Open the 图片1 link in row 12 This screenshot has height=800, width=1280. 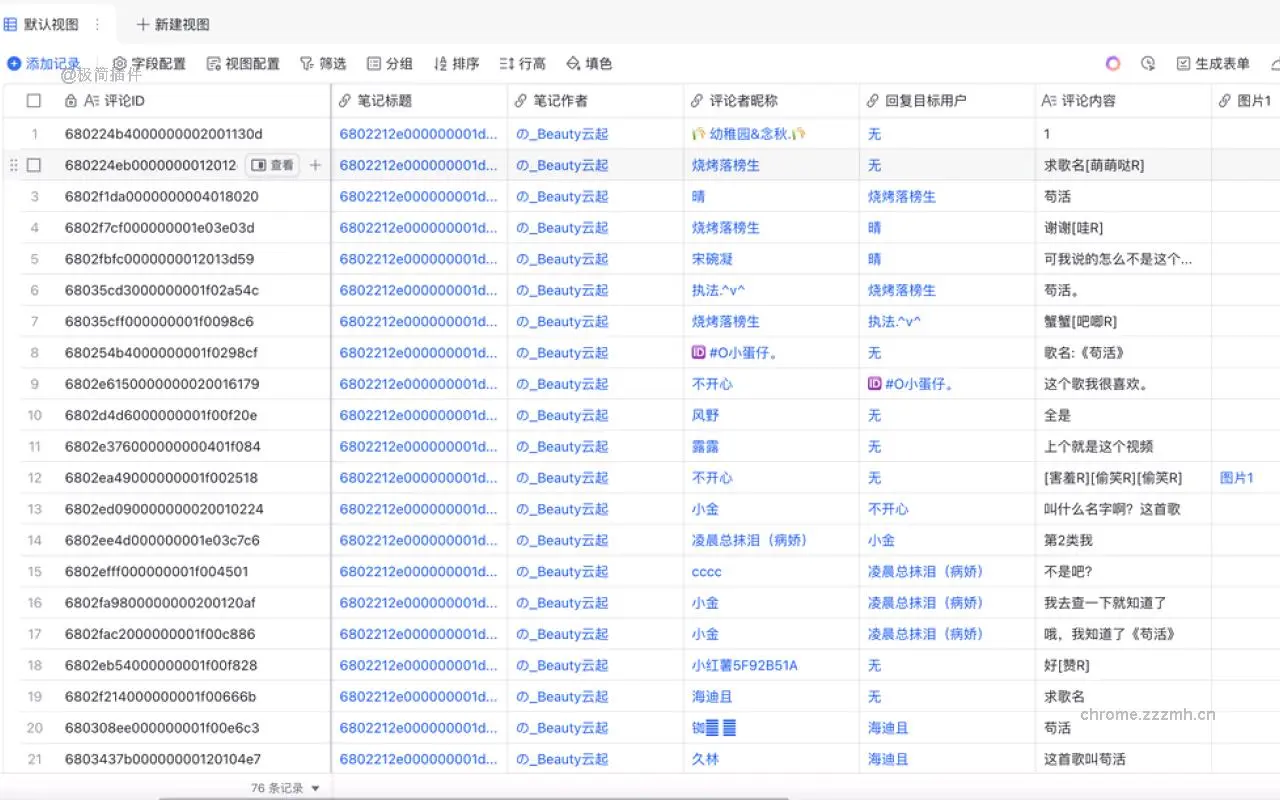coord(1236,478)
